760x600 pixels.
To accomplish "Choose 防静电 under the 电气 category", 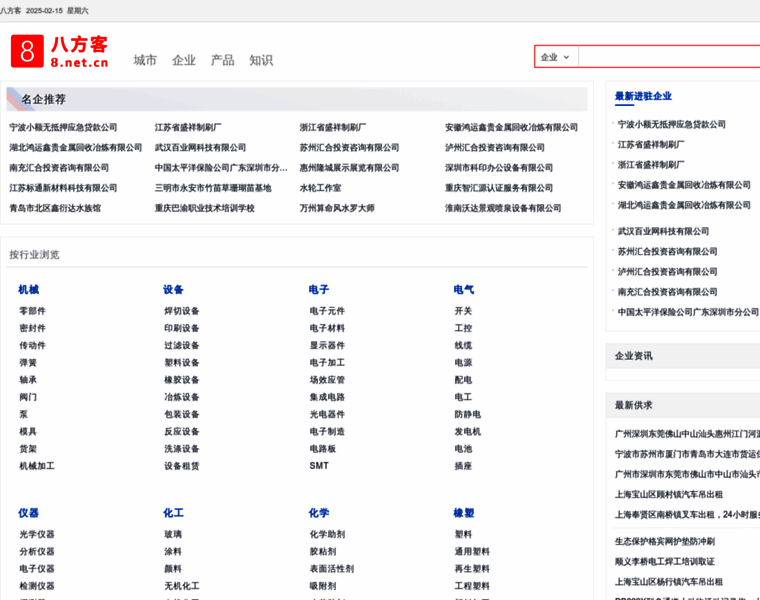I will (x=467, y=414).
